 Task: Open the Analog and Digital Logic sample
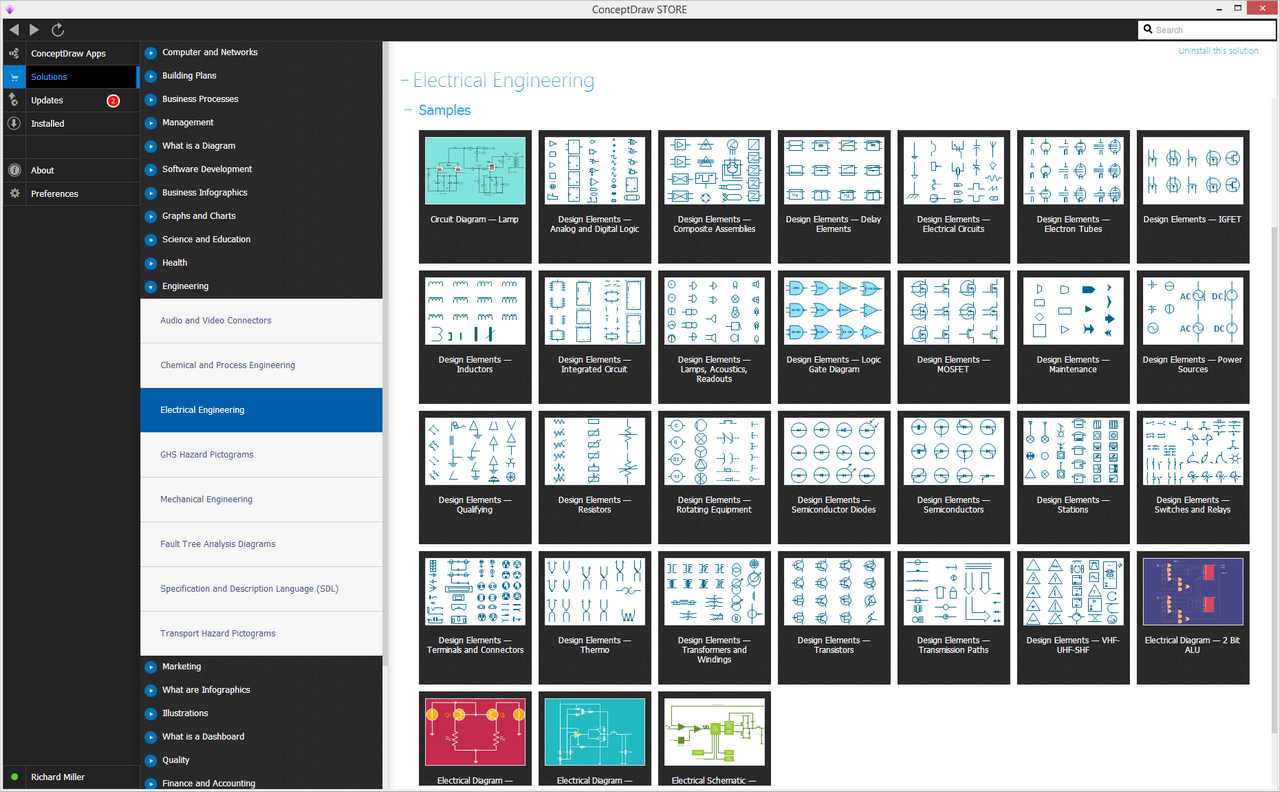[595, 197]
